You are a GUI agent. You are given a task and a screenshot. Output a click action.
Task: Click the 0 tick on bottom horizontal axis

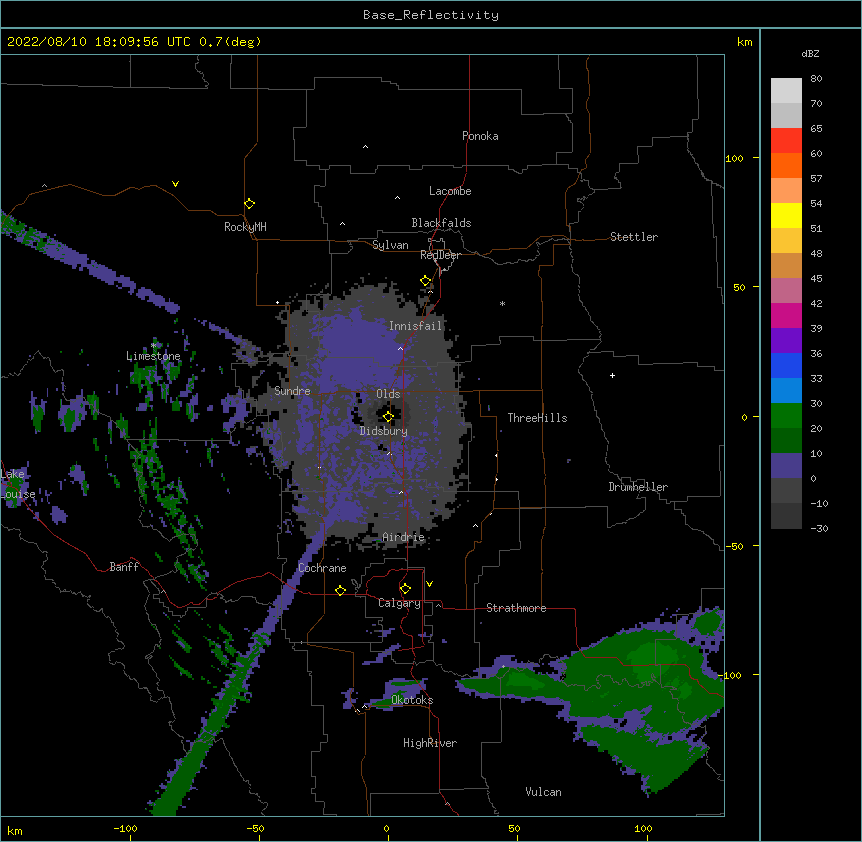(x=386, y=828)
